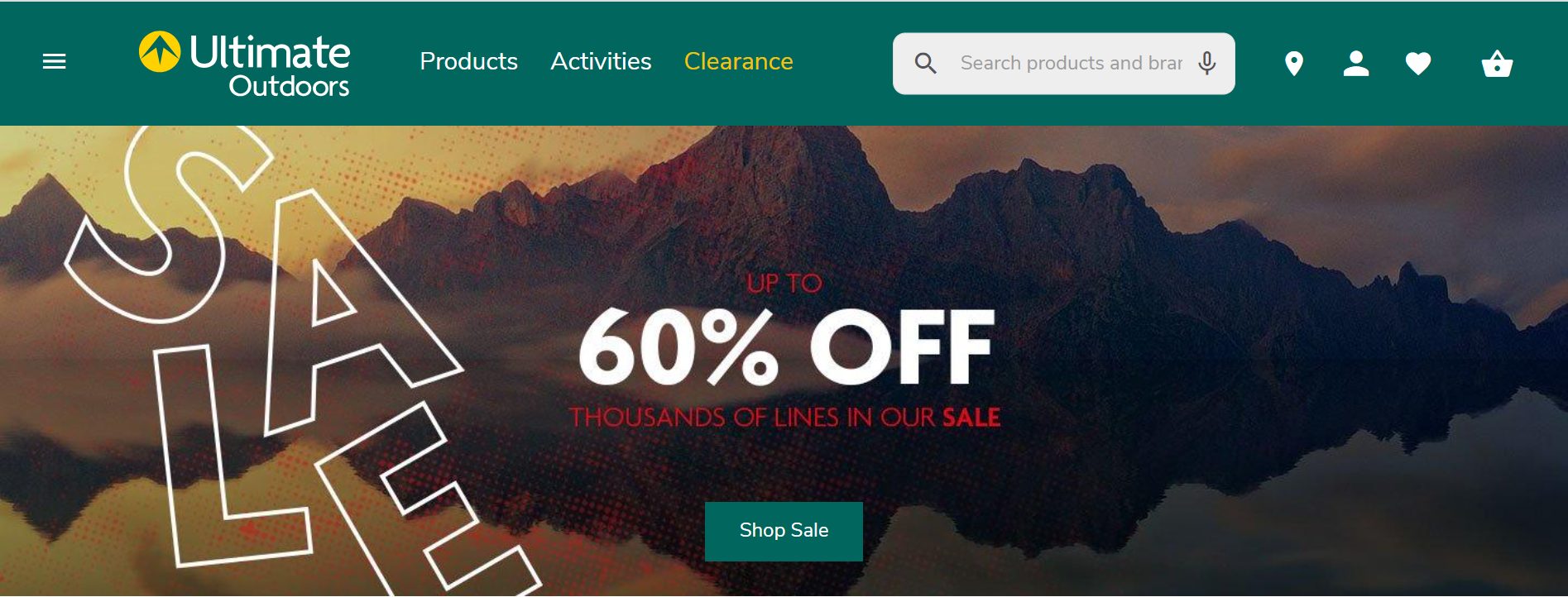Go to the Clearance section
The image size is (1568, 597).
(738, 61)
